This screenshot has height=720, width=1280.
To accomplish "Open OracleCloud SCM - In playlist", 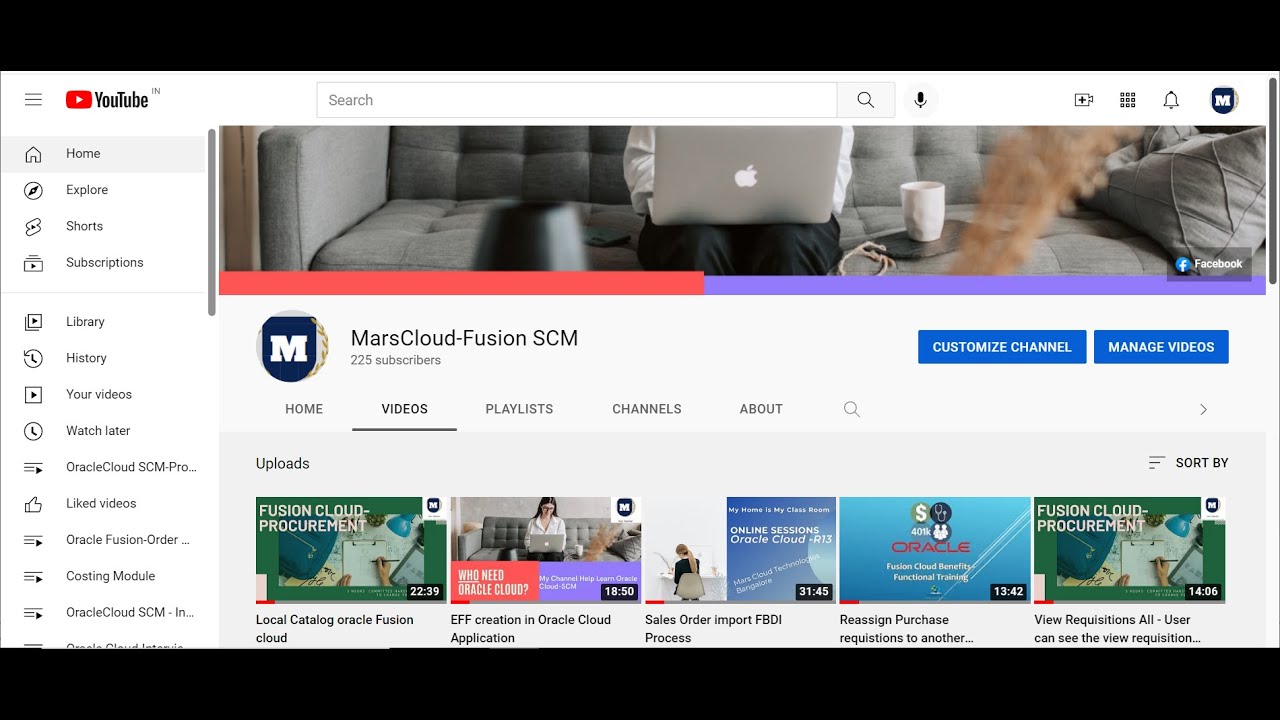I will coord(104,612).
